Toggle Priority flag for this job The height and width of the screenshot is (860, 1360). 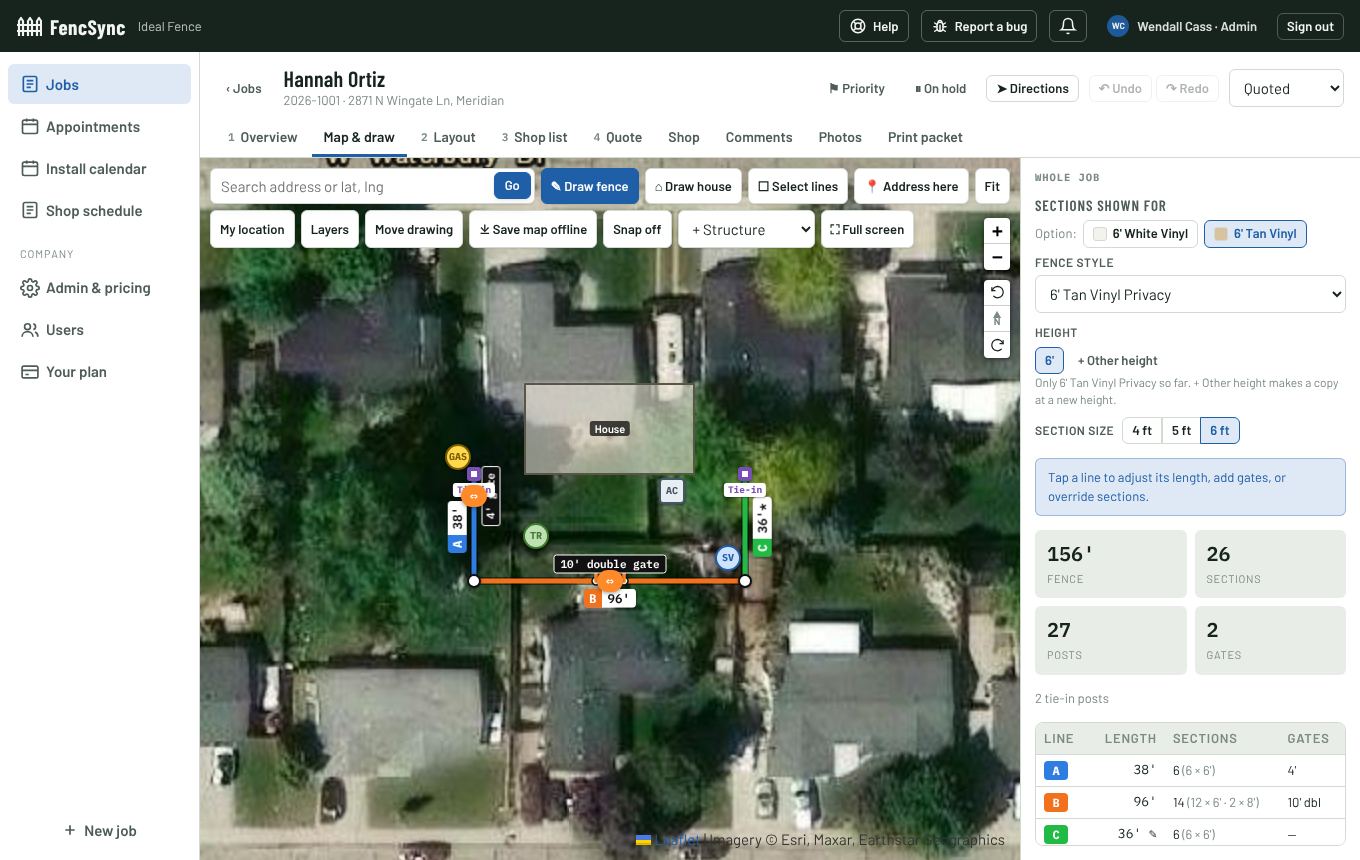click(x=857, y=88)
